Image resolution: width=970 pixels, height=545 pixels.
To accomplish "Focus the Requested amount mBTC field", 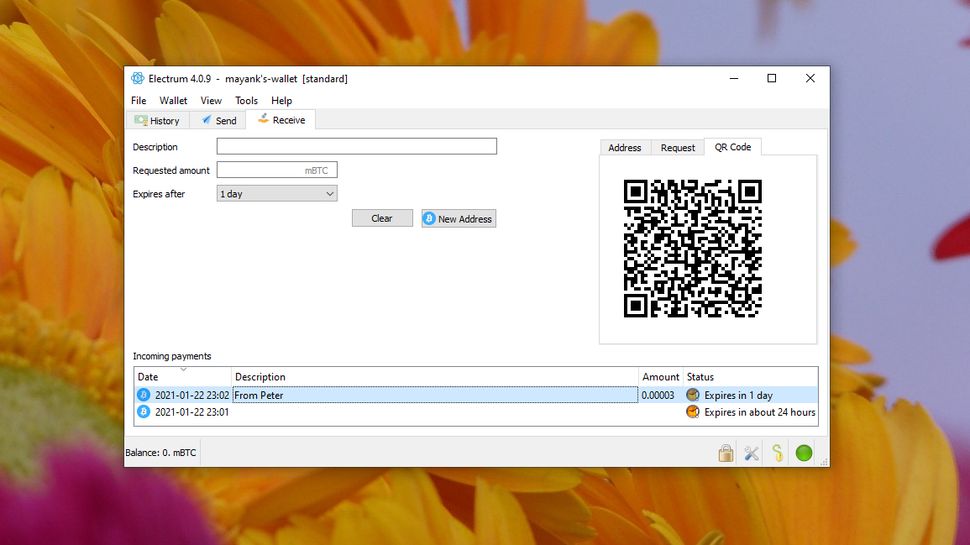I will pos(277,170).
